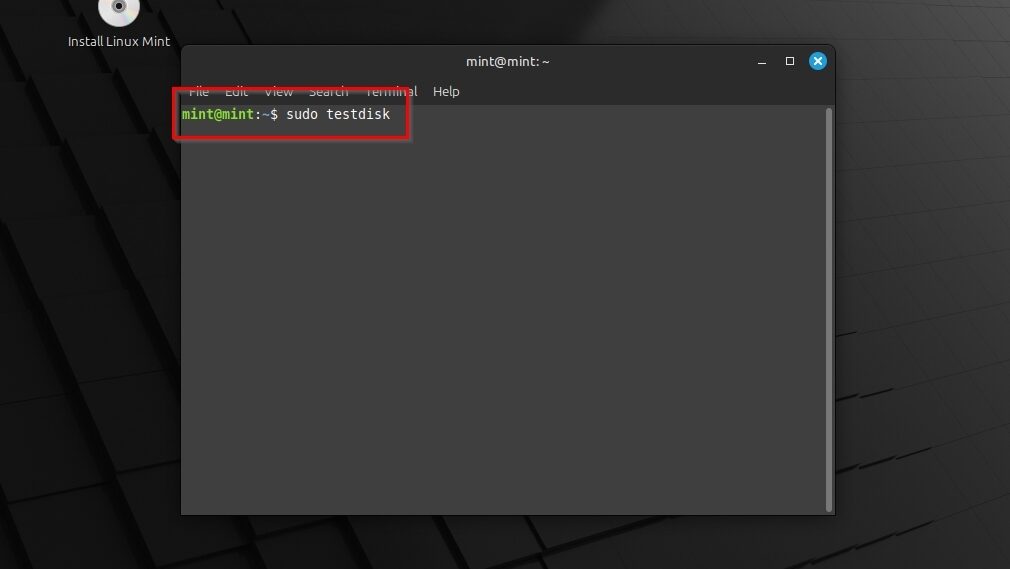Open the Search menu
The height and width of the screenshot is (569, 1010).
328,91
